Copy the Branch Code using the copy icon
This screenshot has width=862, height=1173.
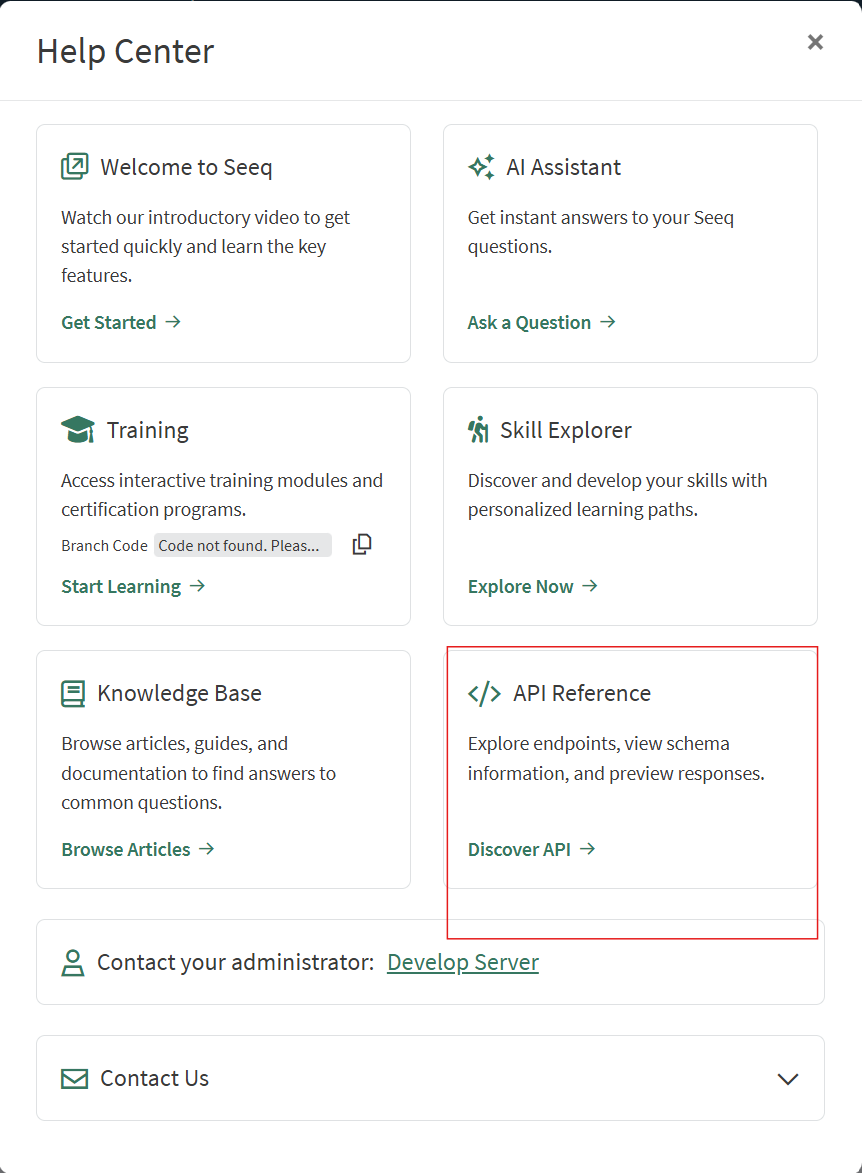click(x=362, y=545)
